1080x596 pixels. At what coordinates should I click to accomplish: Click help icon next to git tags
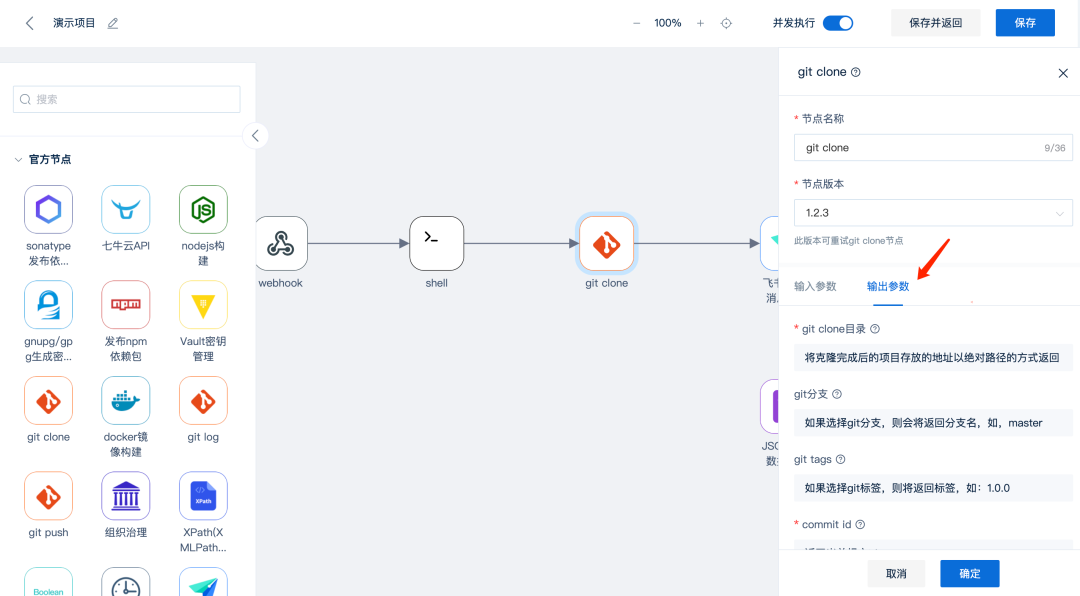tap(840, 460)
